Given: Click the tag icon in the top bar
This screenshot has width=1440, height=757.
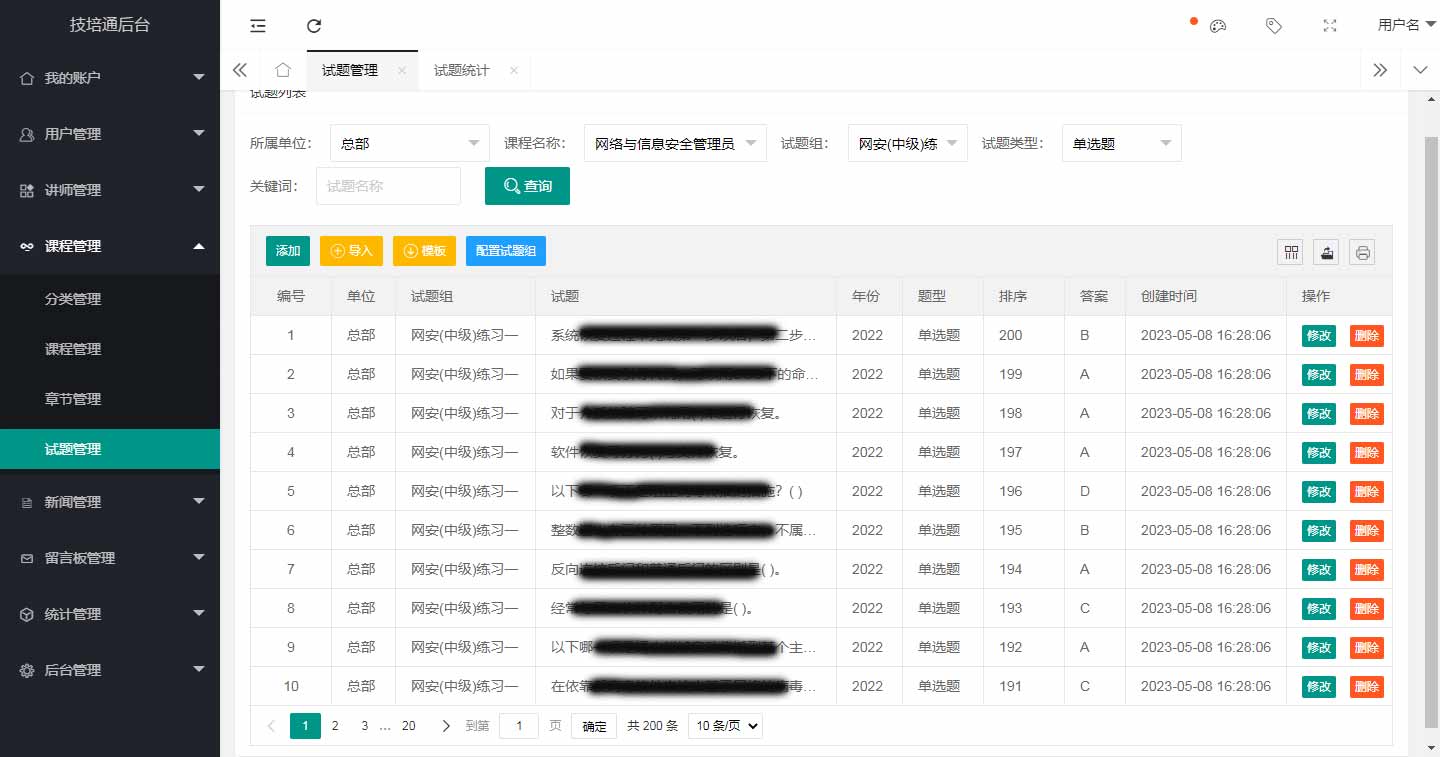Looking at the screenshot, I should [x=1273, y=25].
